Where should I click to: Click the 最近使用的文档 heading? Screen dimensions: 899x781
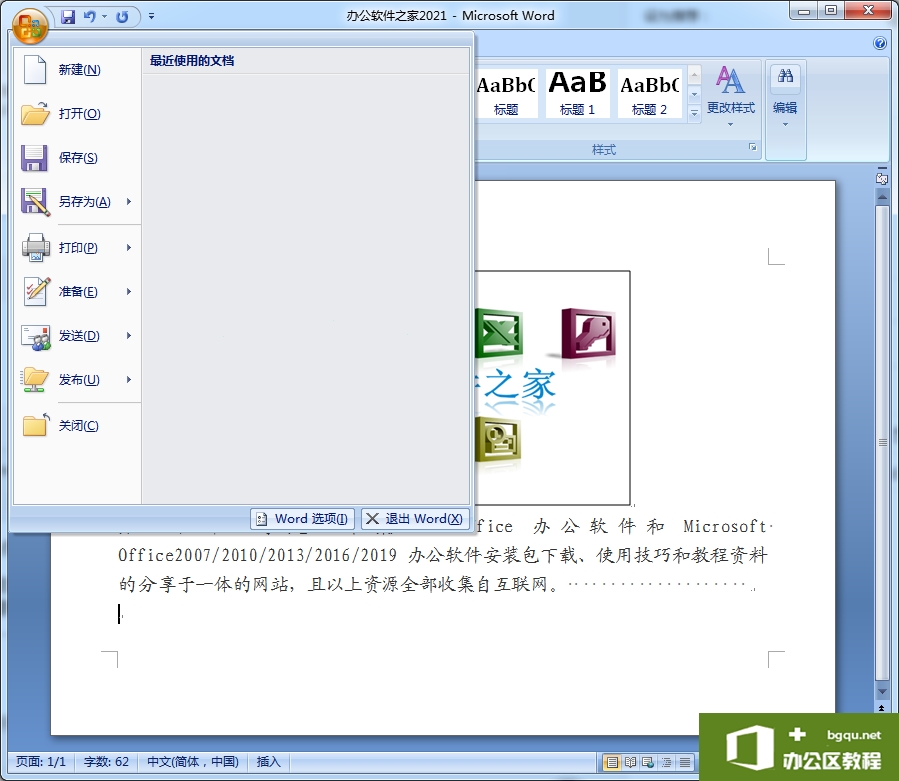pyautogui.click(x=192, y=61)
